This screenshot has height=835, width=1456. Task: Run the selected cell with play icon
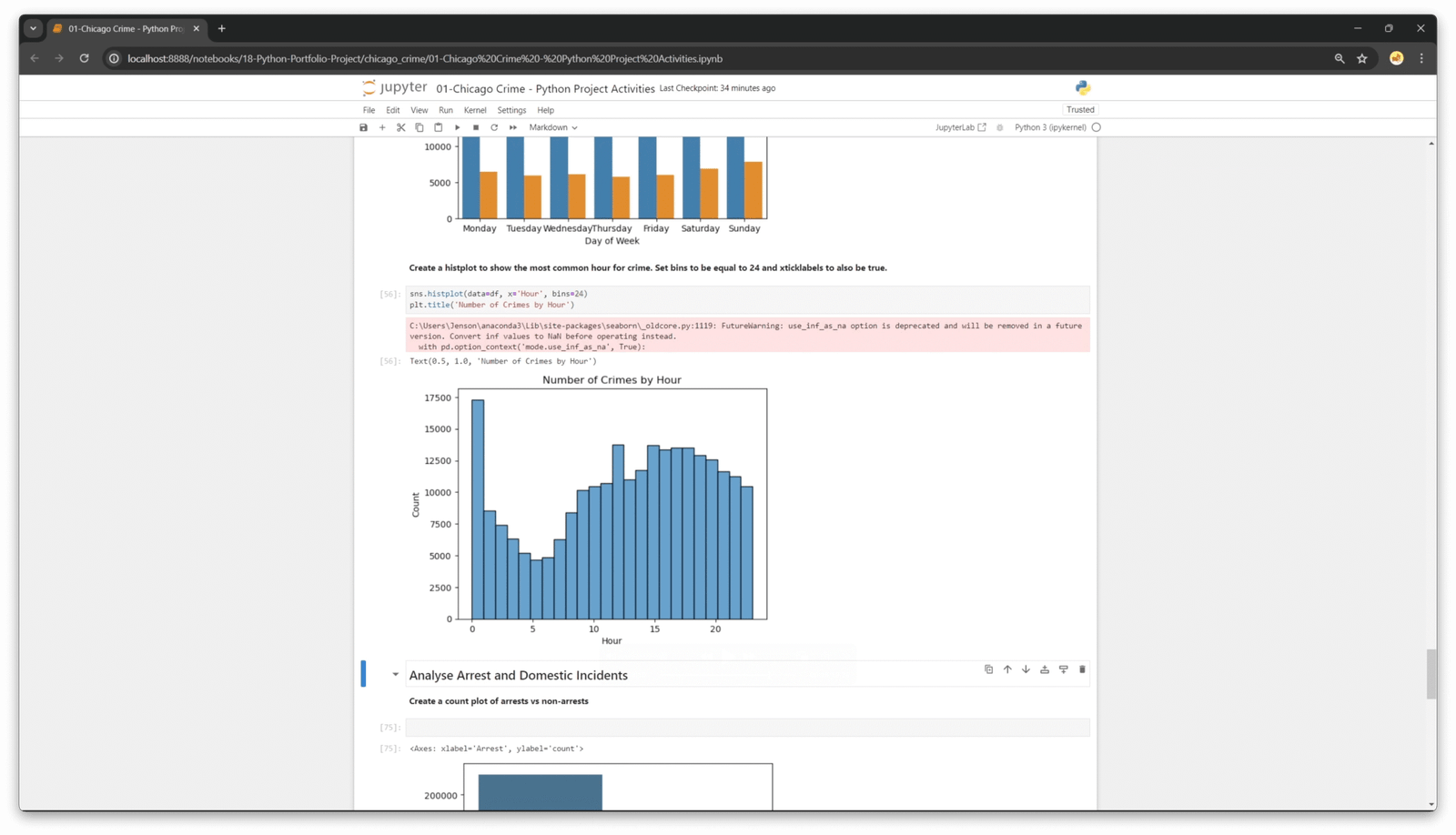[457, 127]
